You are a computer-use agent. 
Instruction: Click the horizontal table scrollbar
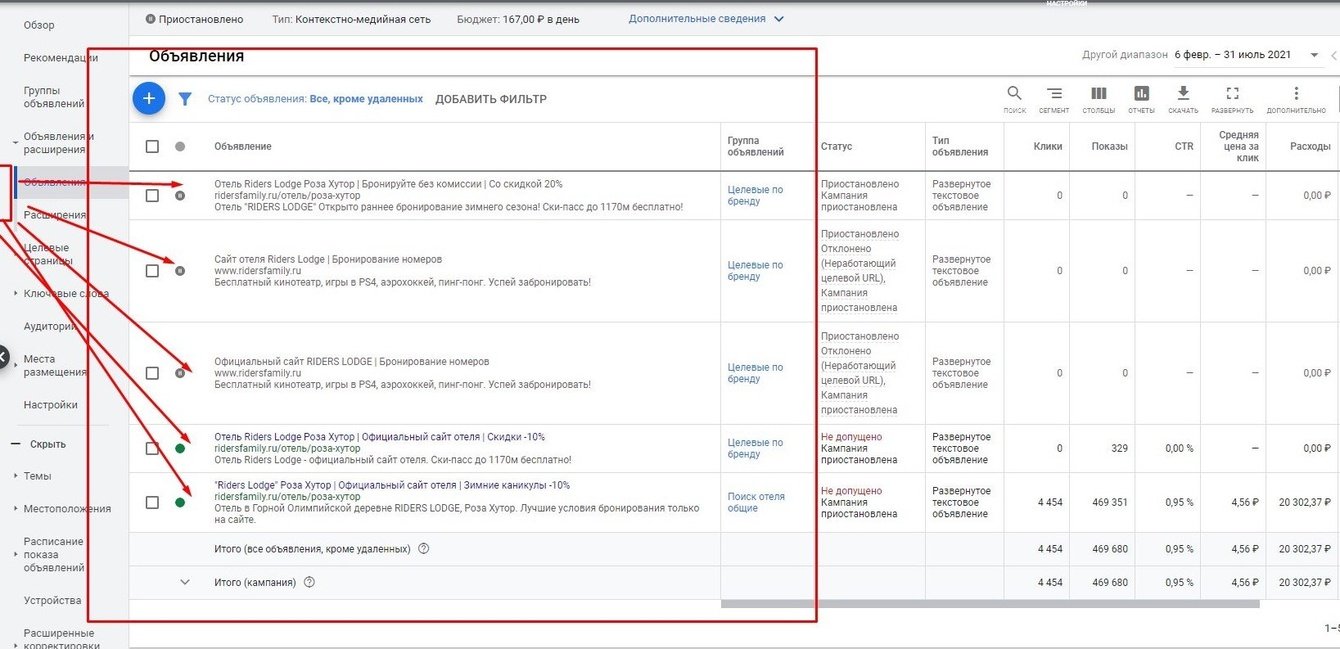point(990,603)
